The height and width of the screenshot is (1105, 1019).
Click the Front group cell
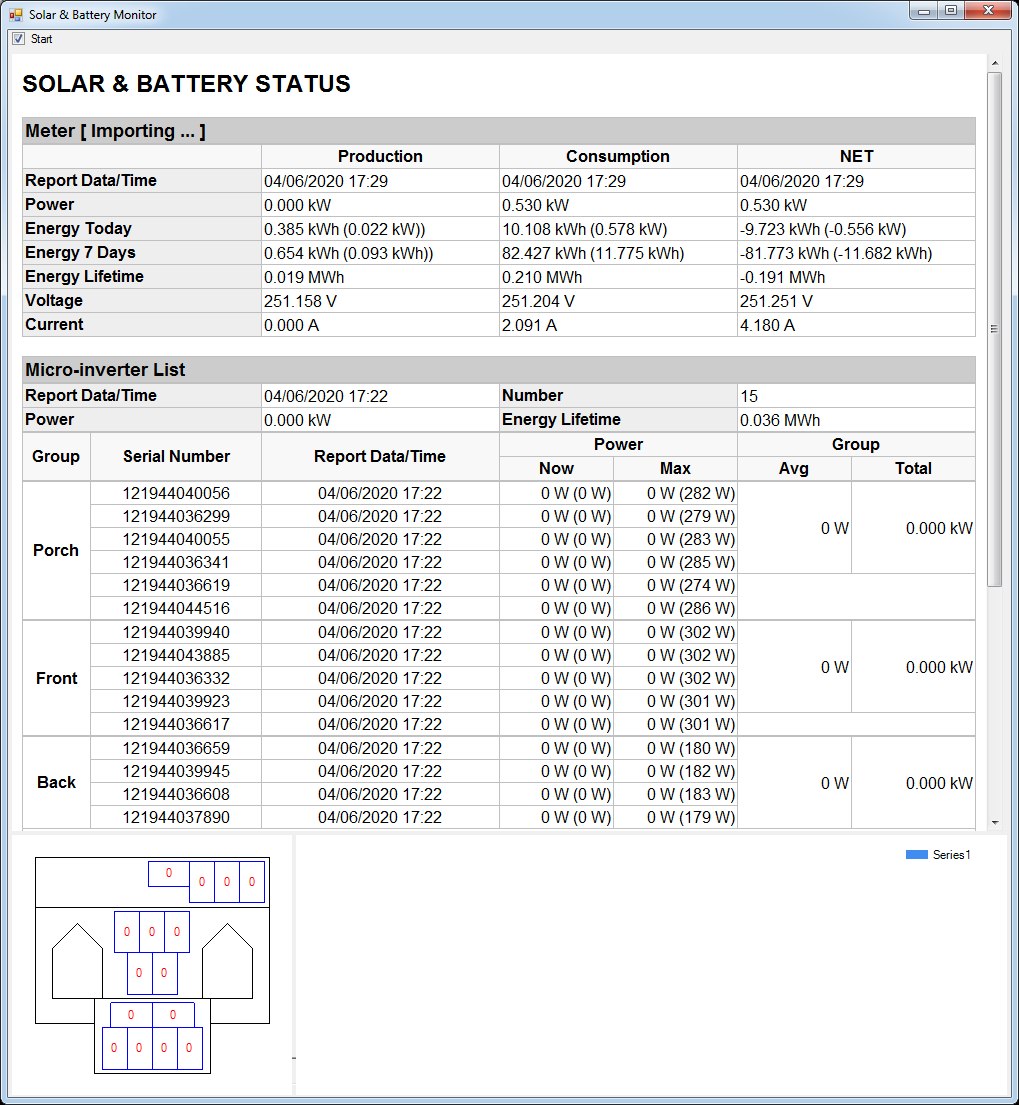pos(56,678)
